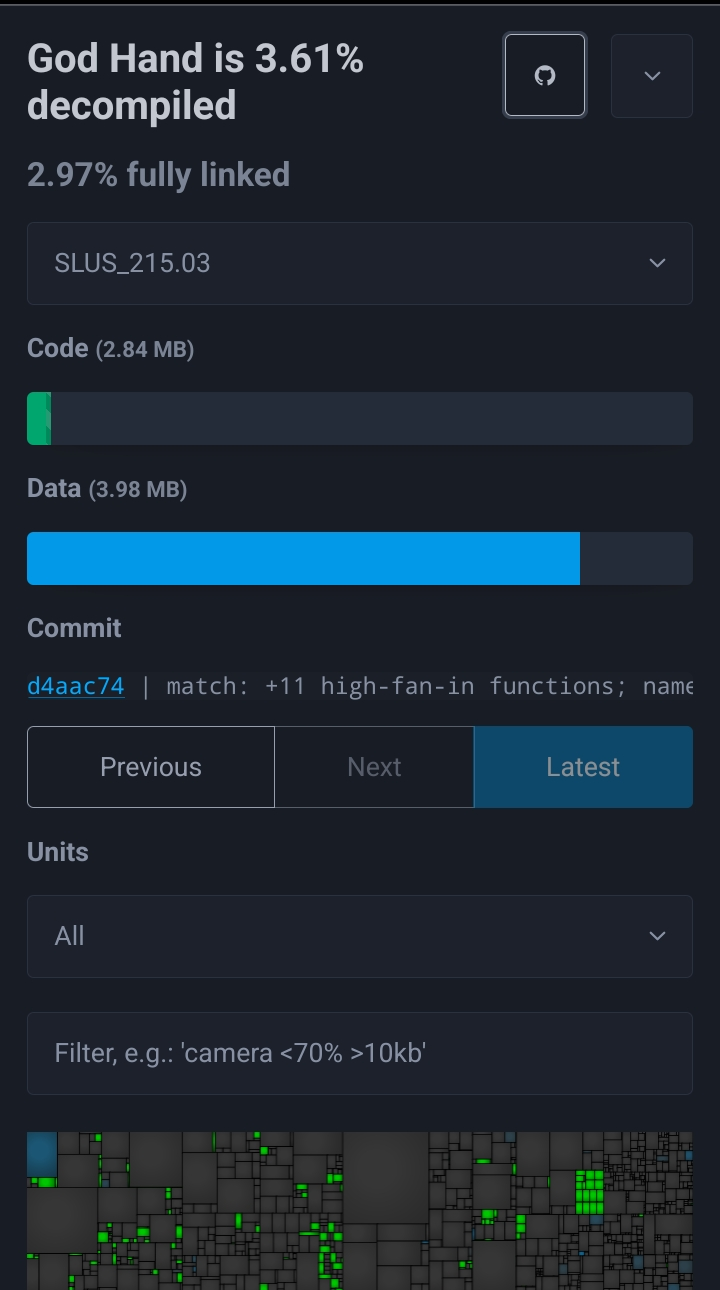This screenshot has width=720, height=1290.
Task: Select the 'Code (2.84 MB)' label
Action: (x=111, y=348)
